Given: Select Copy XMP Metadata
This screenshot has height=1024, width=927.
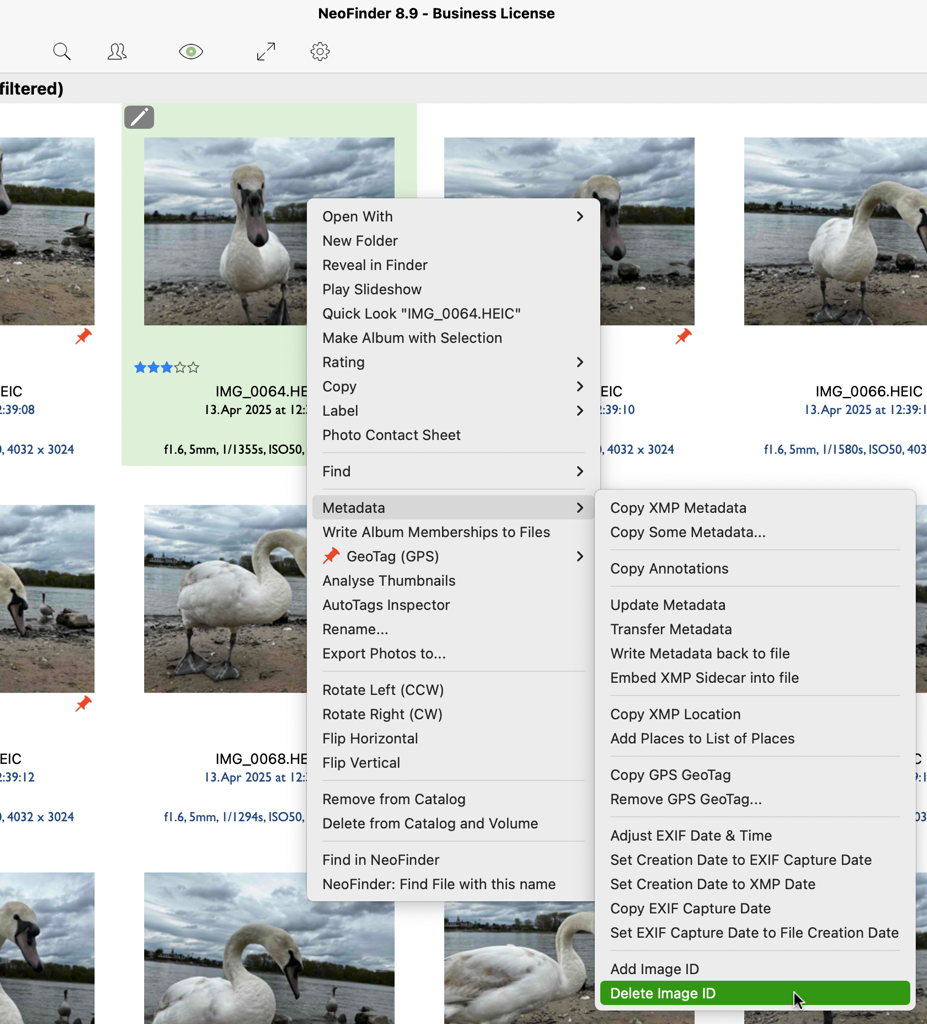Looking at the screenshot, I should tap(678, 508).
